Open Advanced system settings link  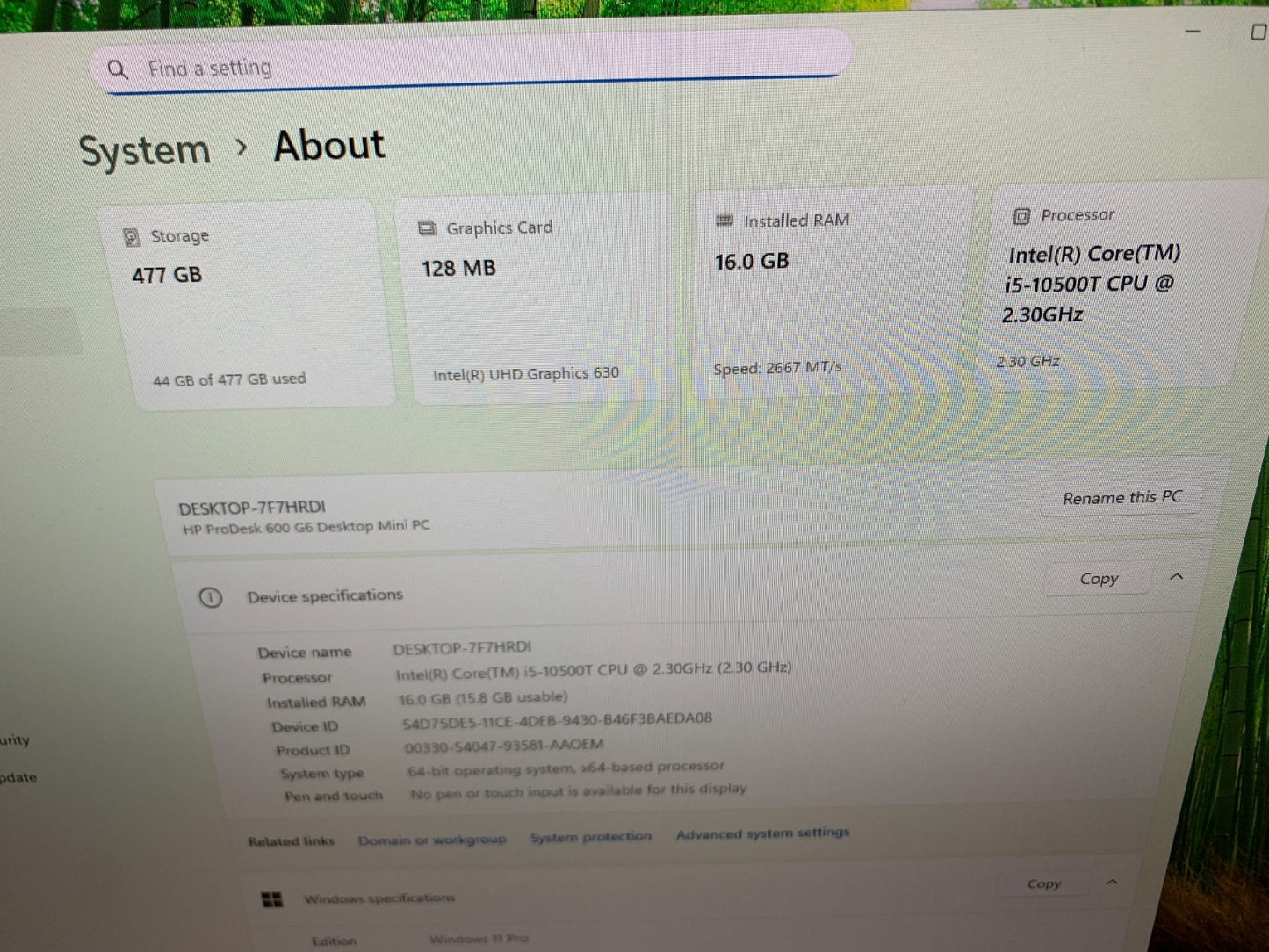point(763,833)
